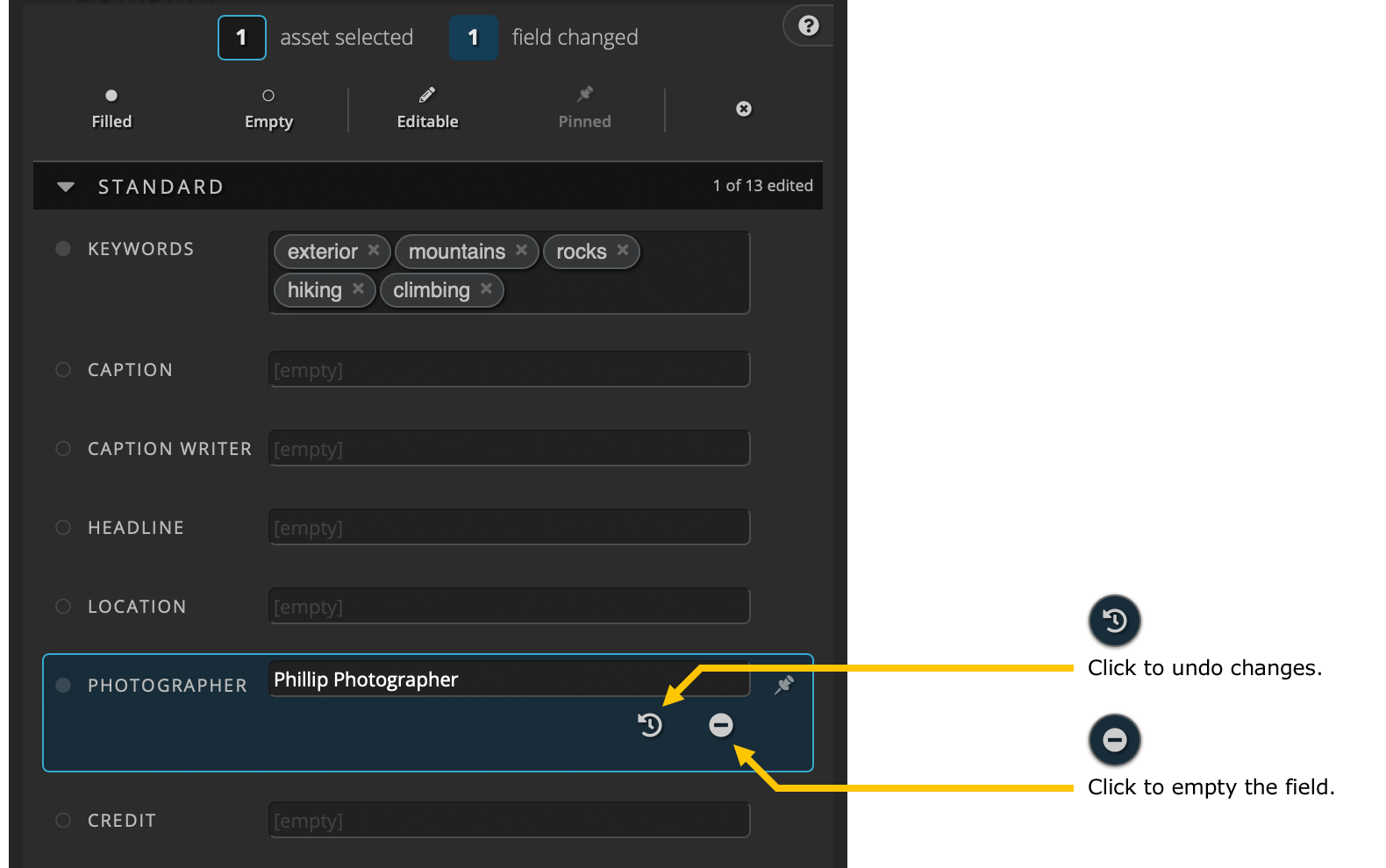Click the Headline indicator circle
The height and width of the screenshot is (868, 1386).
63,528
